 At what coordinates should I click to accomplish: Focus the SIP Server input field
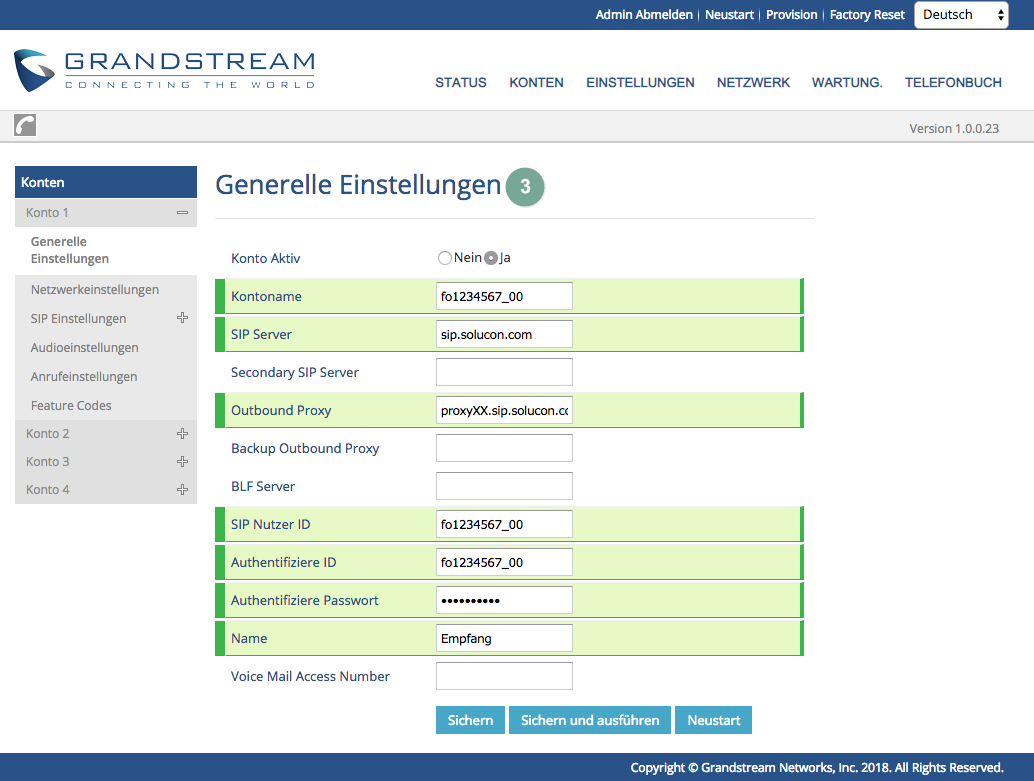pos(504,334)
